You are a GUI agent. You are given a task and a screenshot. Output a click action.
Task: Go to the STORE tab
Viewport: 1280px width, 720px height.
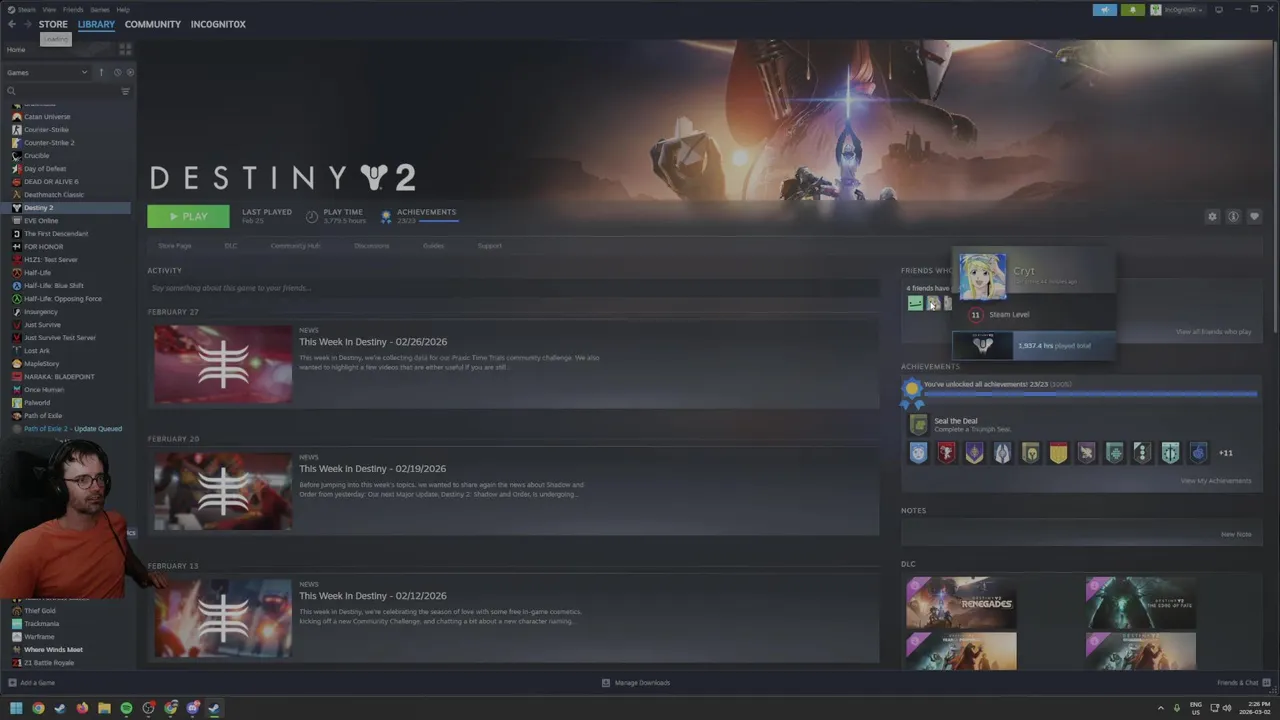click(x=53, y=24)
